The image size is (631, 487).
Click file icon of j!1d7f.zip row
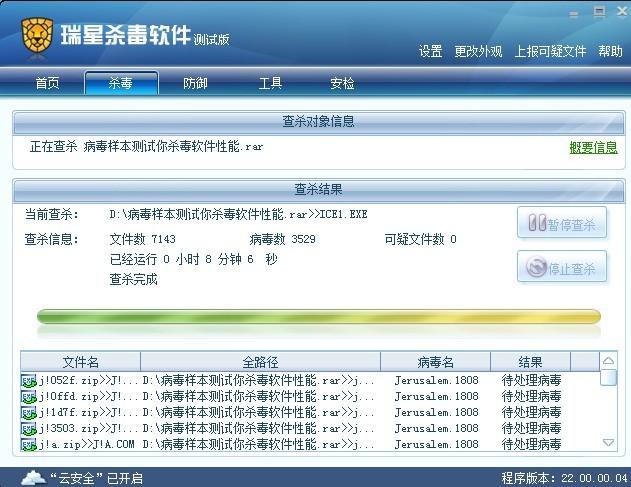[x=29, y=412]
